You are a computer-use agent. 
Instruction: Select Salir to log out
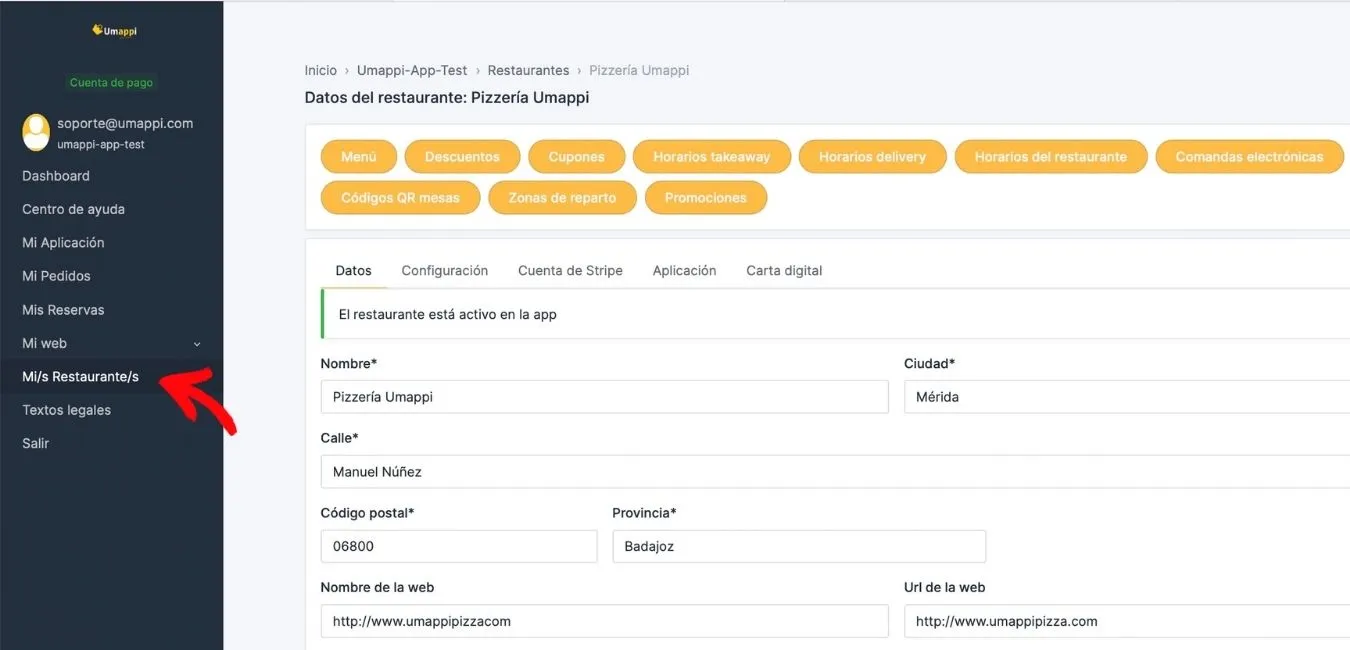[x=36, y=443]
